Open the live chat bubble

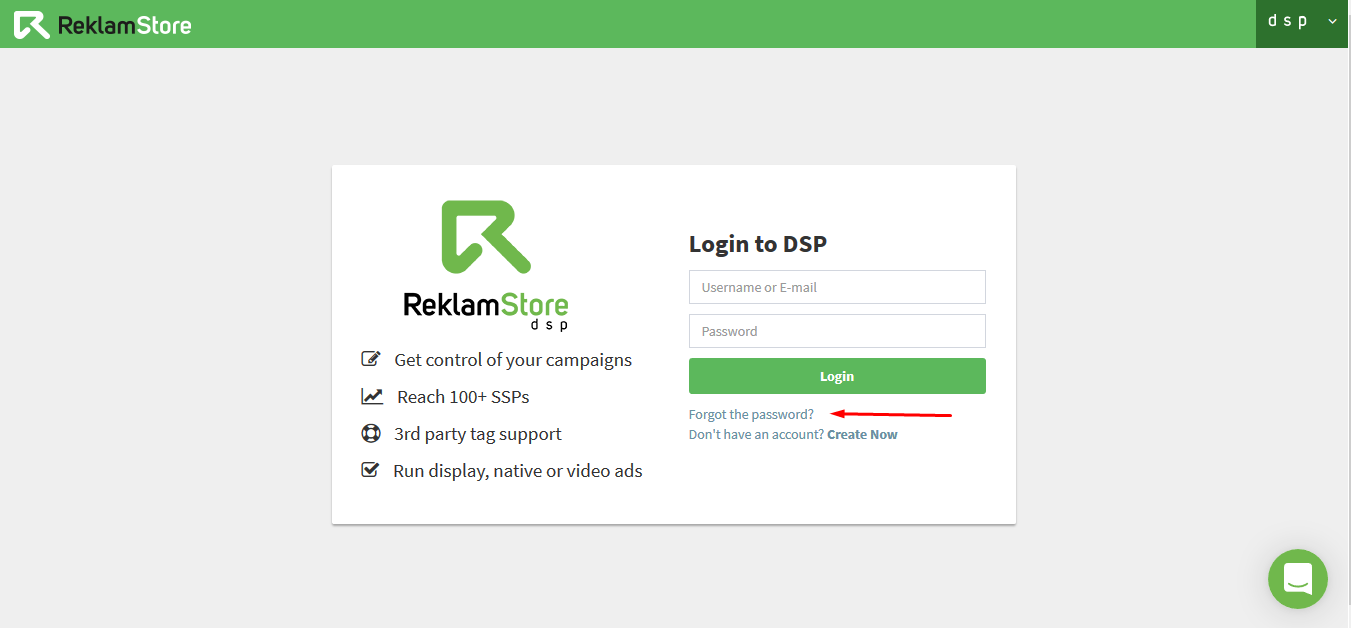[1298, 579]
